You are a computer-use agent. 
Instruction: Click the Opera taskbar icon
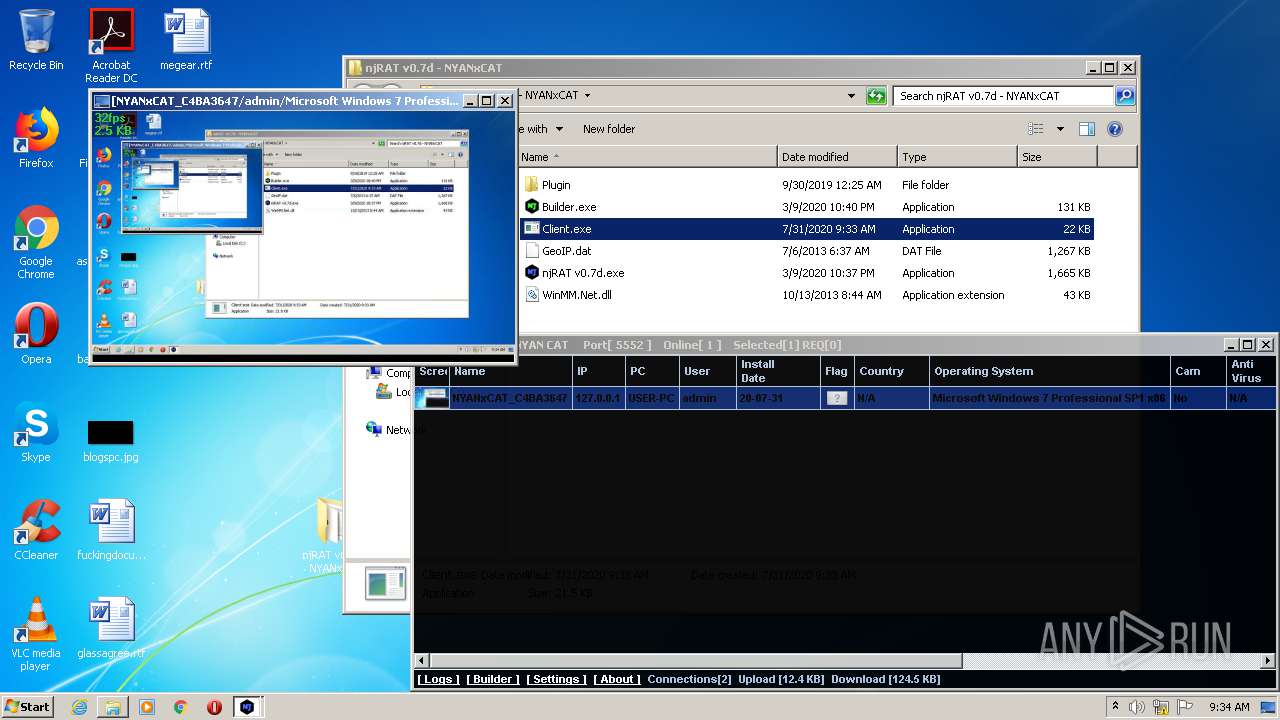pyautogui.click(x=214, y=707)
